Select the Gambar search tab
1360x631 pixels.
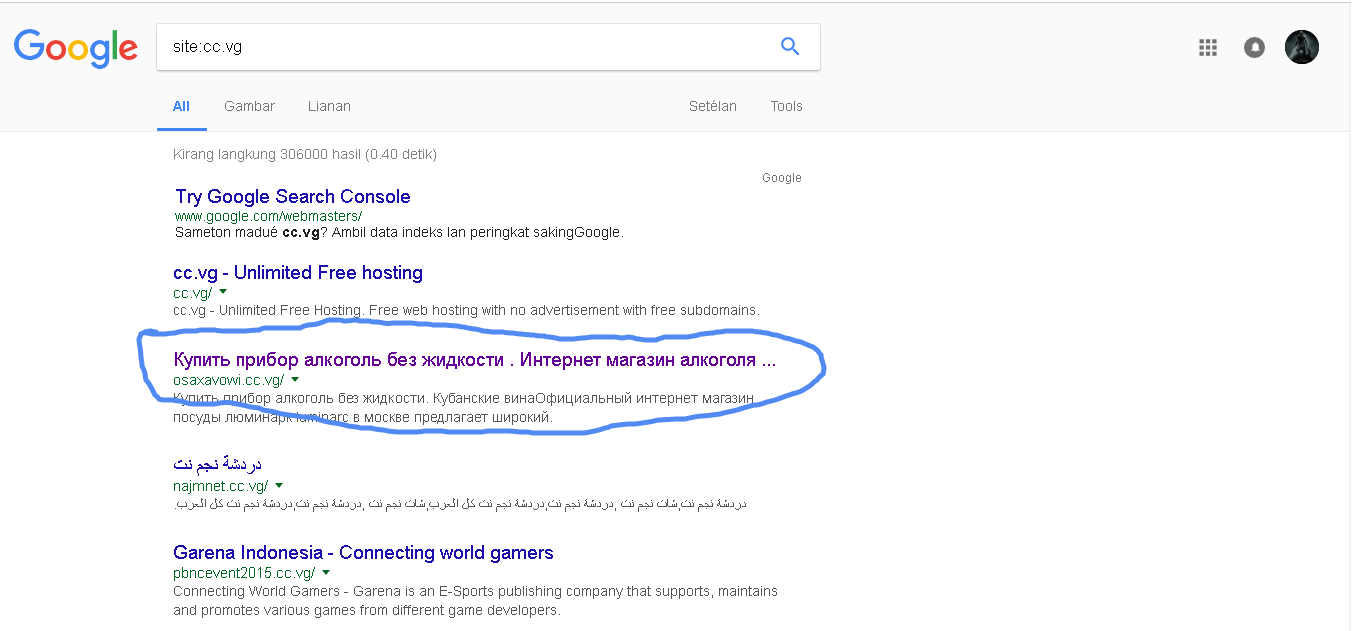coord(249,106)
